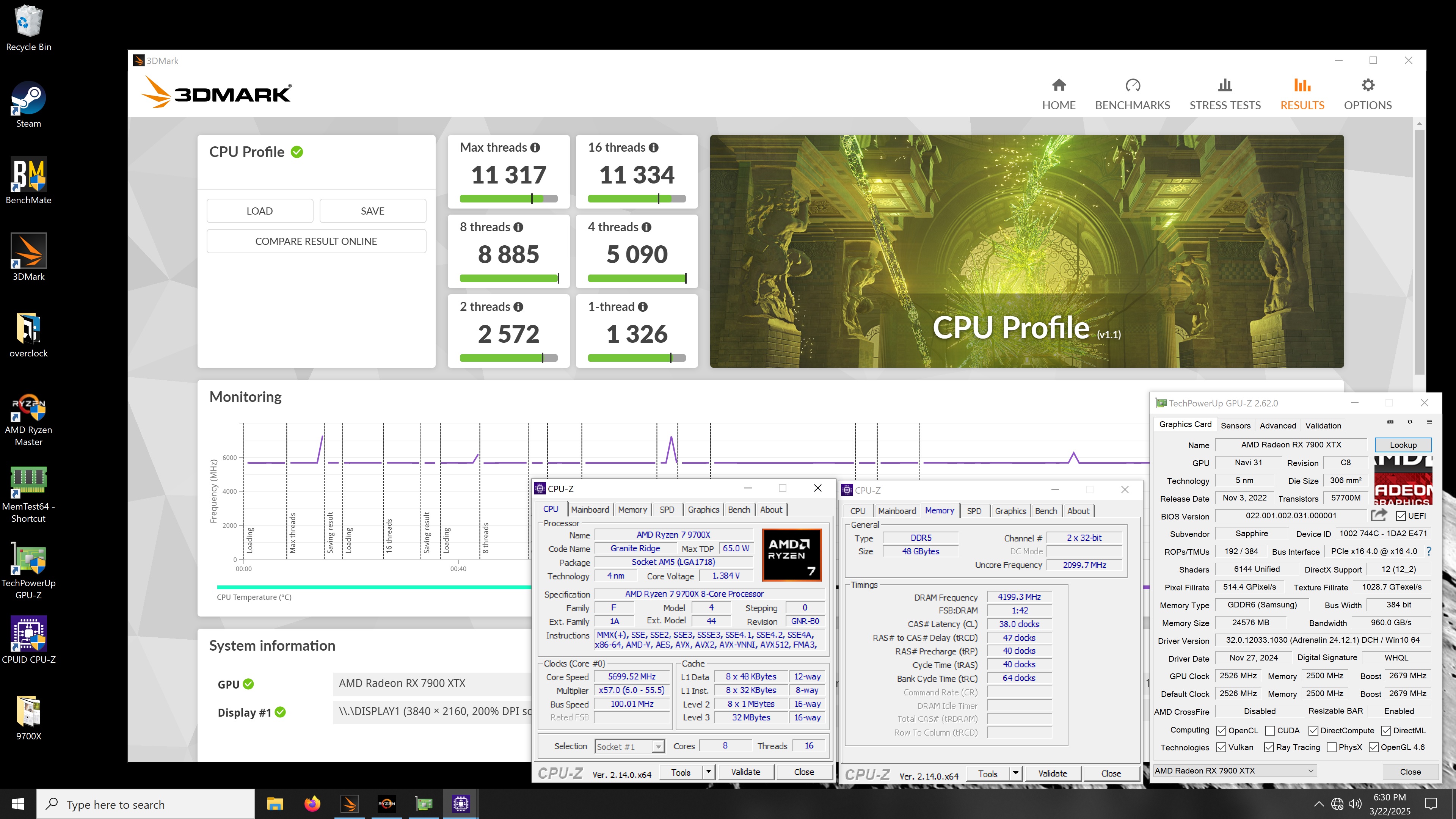
Task: Select the overclock desktop shortcut
Action: pyautogui.click(x=28, y=334)
